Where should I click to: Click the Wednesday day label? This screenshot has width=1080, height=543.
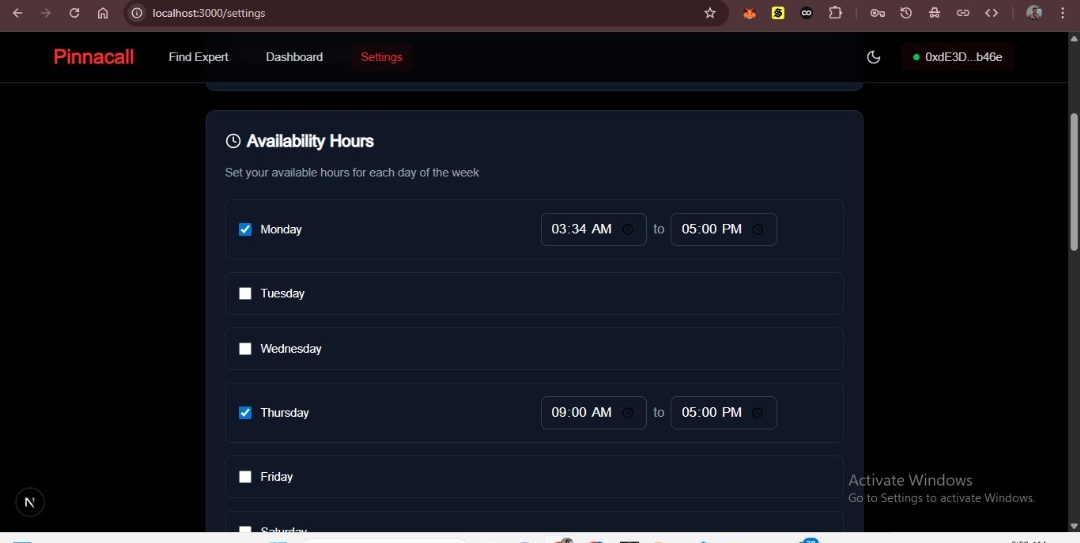pos(291,349)
